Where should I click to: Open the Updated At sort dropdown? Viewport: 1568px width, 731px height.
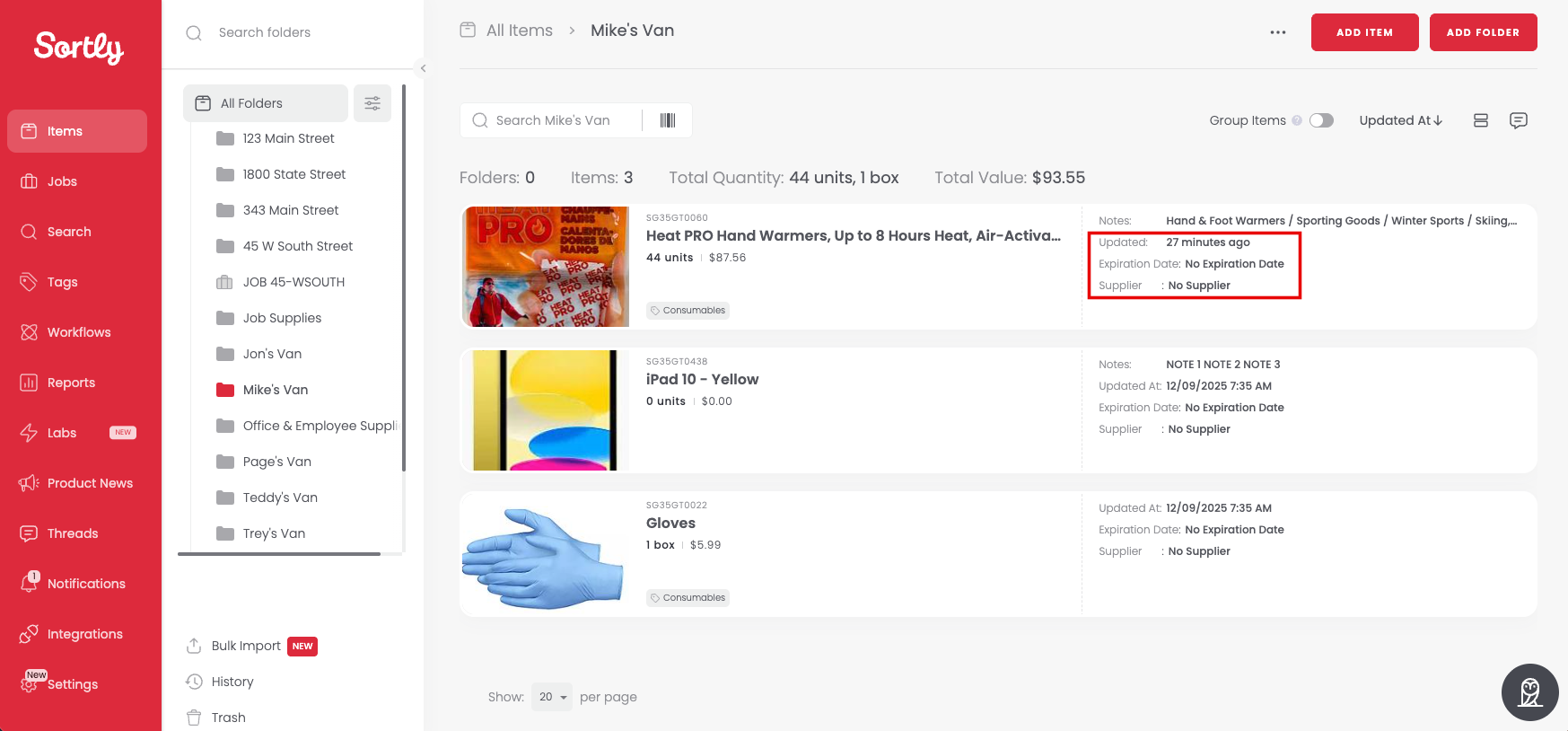[x=1401, y=120]
